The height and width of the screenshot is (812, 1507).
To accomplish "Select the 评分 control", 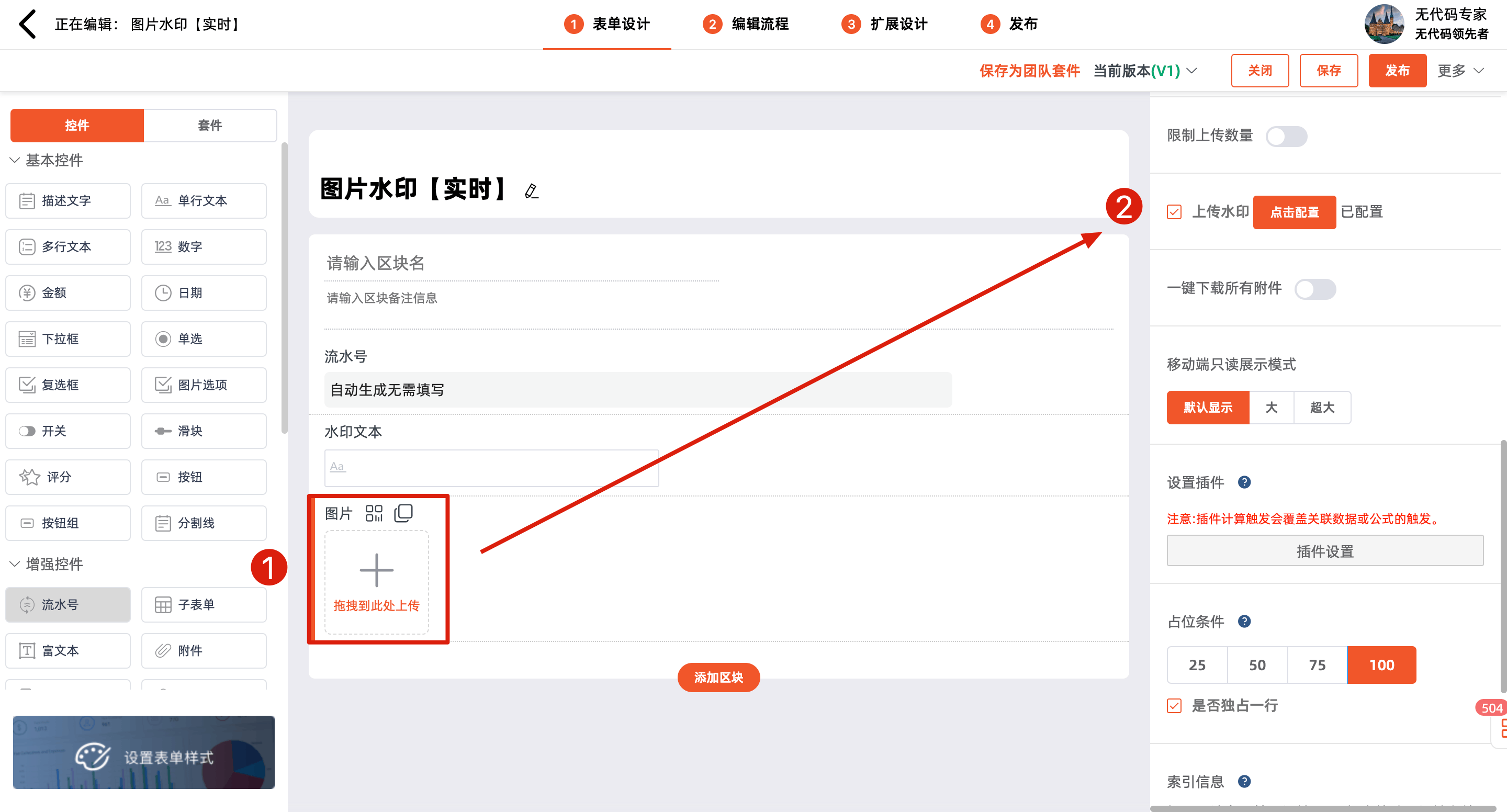I will [68, 477].
